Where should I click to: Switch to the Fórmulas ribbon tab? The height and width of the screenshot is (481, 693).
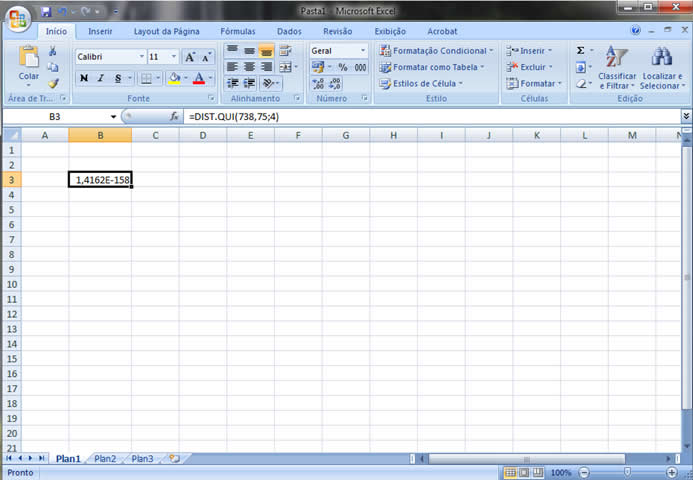[x=237, y=31]
